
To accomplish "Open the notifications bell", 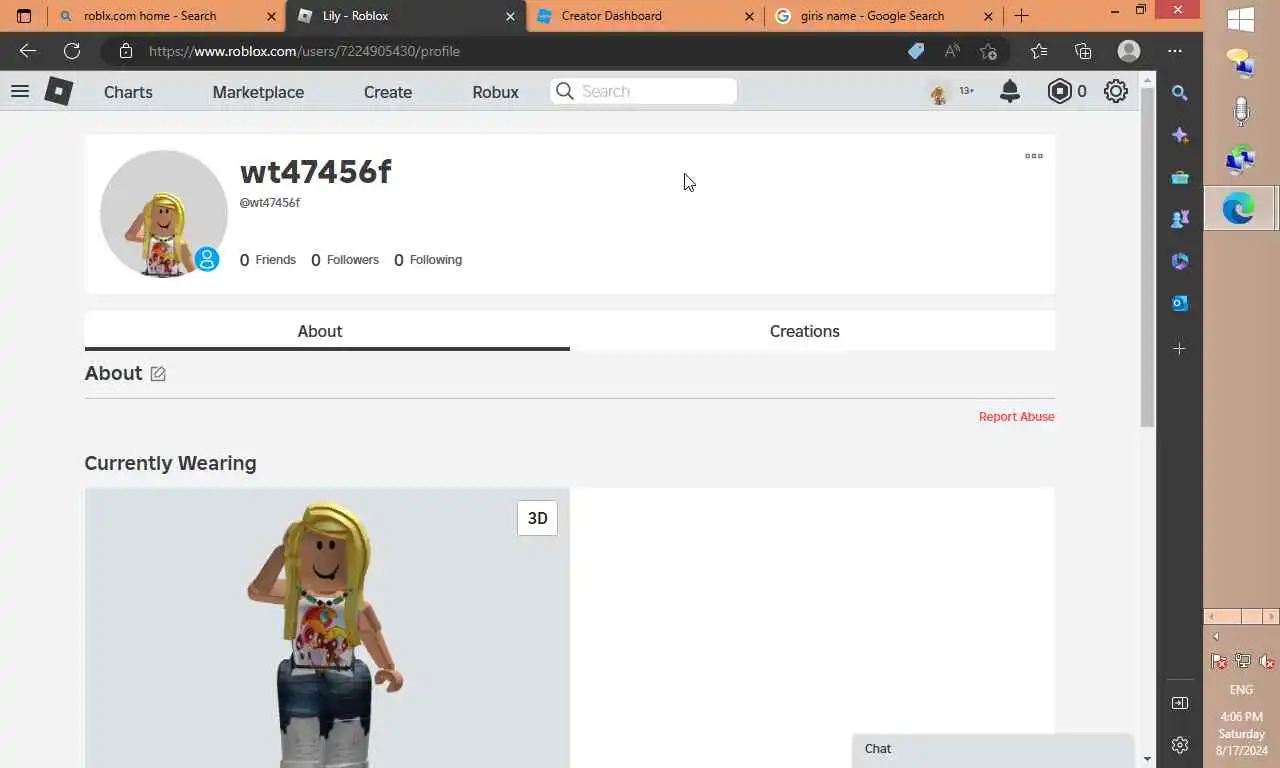I will 1010,91.
